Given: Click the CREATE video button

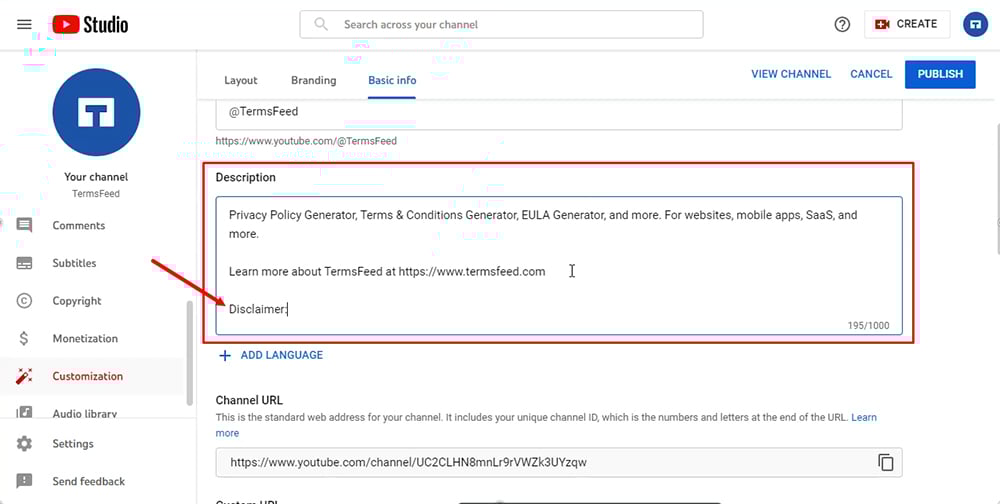Looking at the screenshot, I should click(x=907, y=24).
